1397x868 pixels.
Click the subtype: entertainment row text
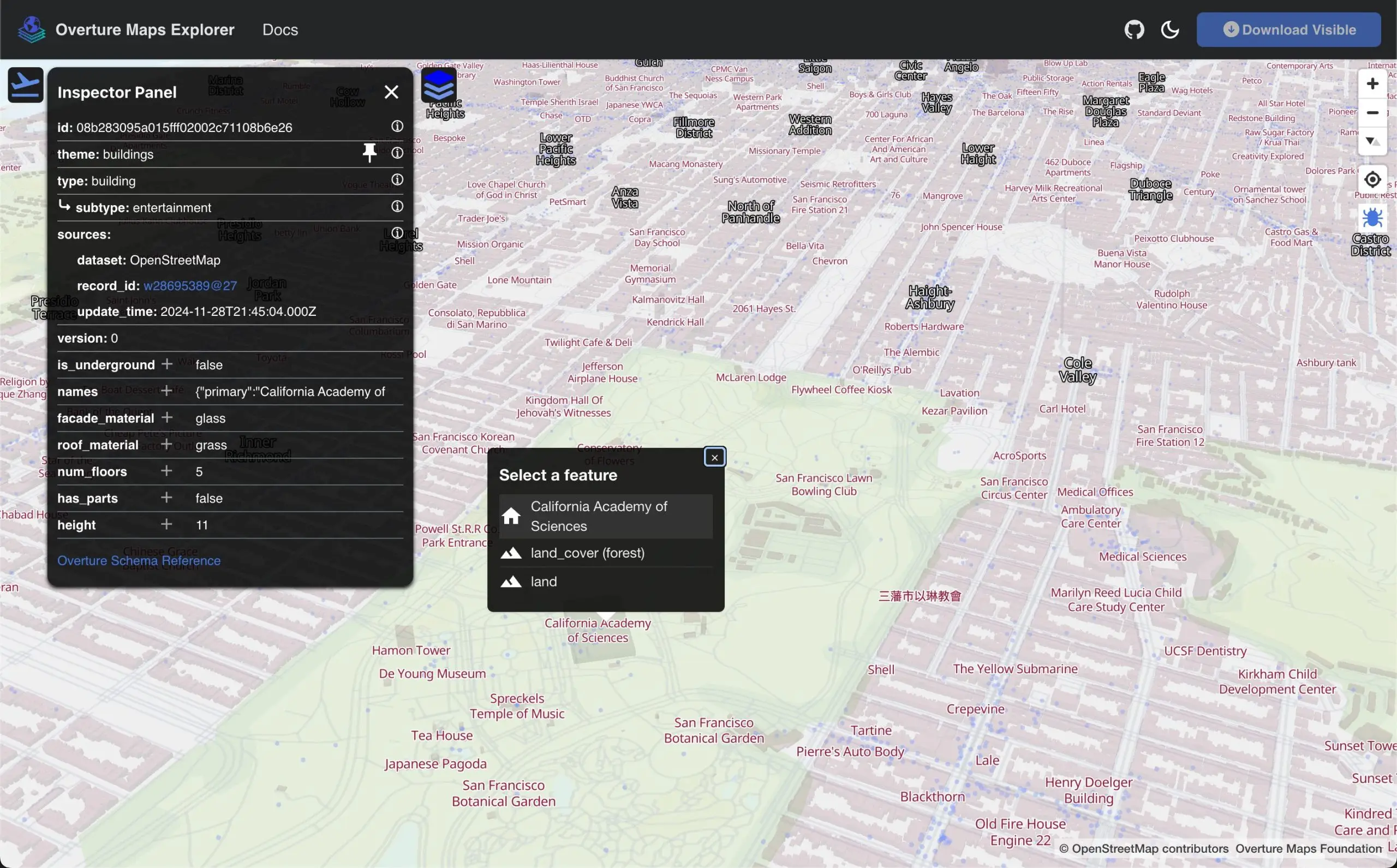pos(143,207)
